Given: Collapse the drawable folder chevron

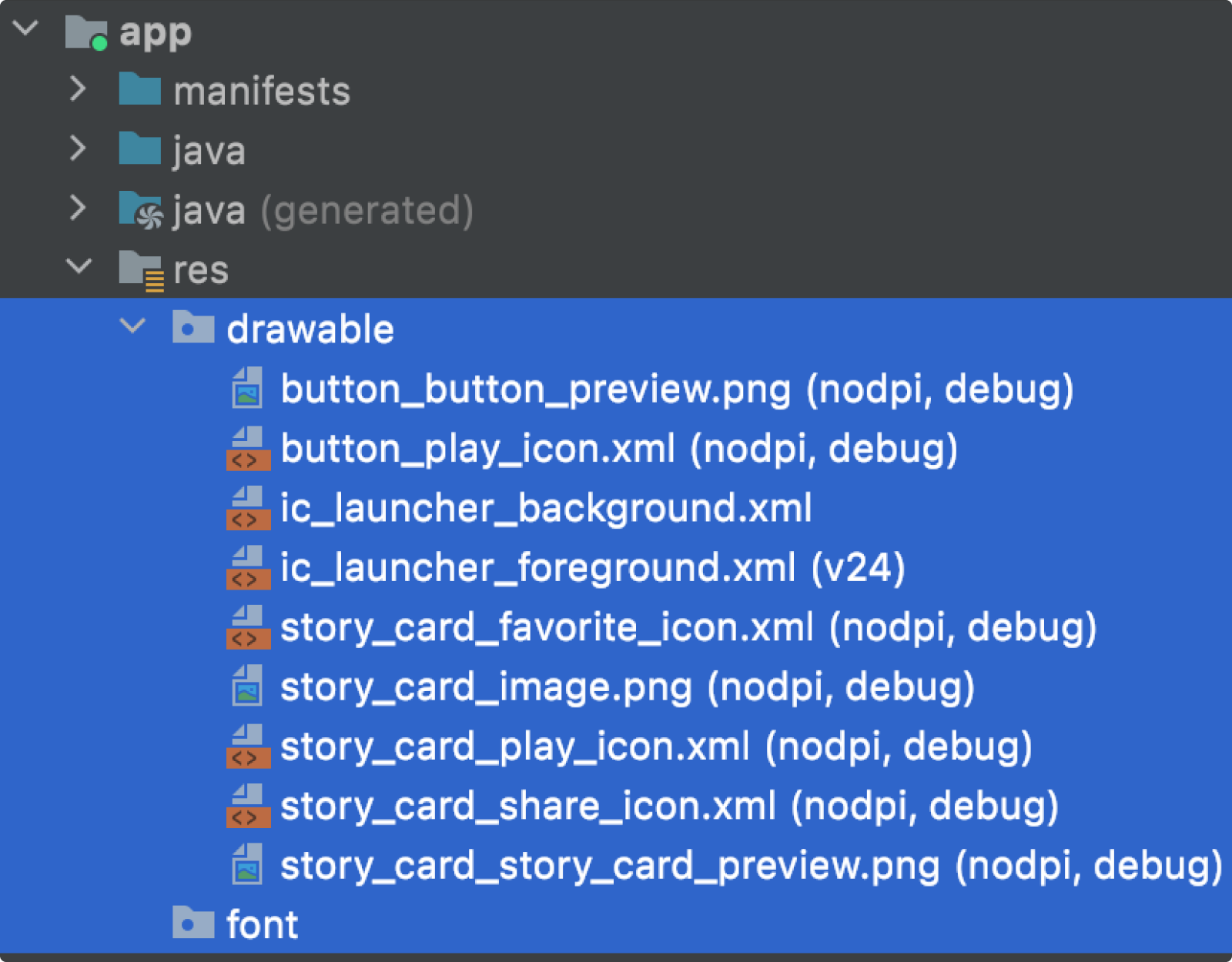Looking at the screenshot, I should (x=132, y=326).
